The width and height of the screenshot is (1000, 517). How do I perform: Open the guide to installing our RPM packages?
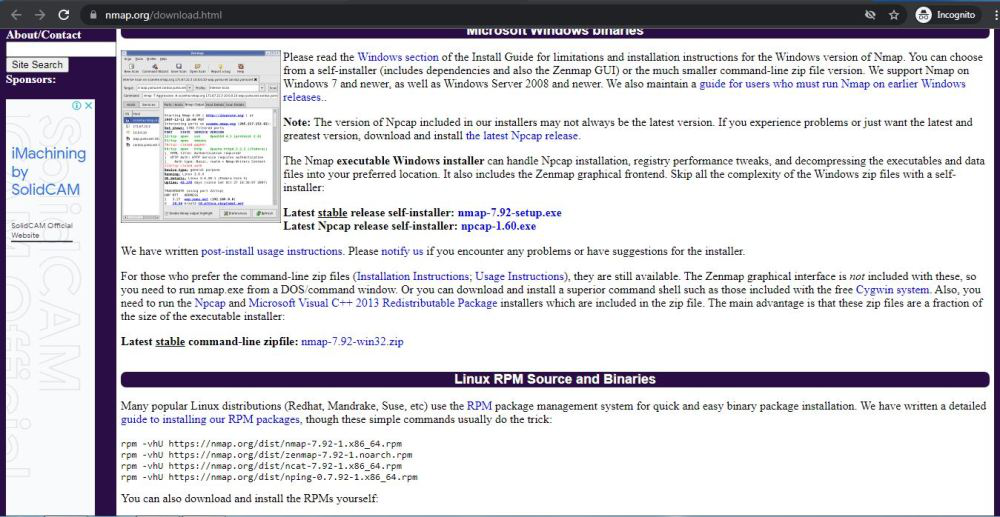(x=210, y=419)
